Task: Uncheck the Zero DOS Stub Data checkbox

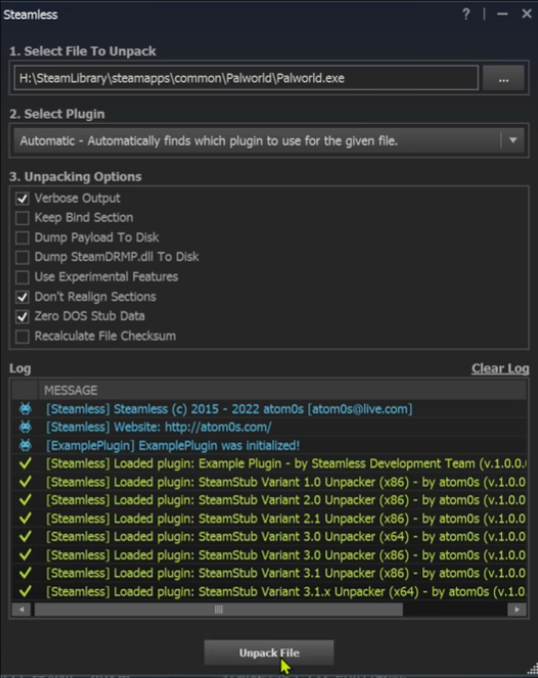Action: [x=22, y=317]
